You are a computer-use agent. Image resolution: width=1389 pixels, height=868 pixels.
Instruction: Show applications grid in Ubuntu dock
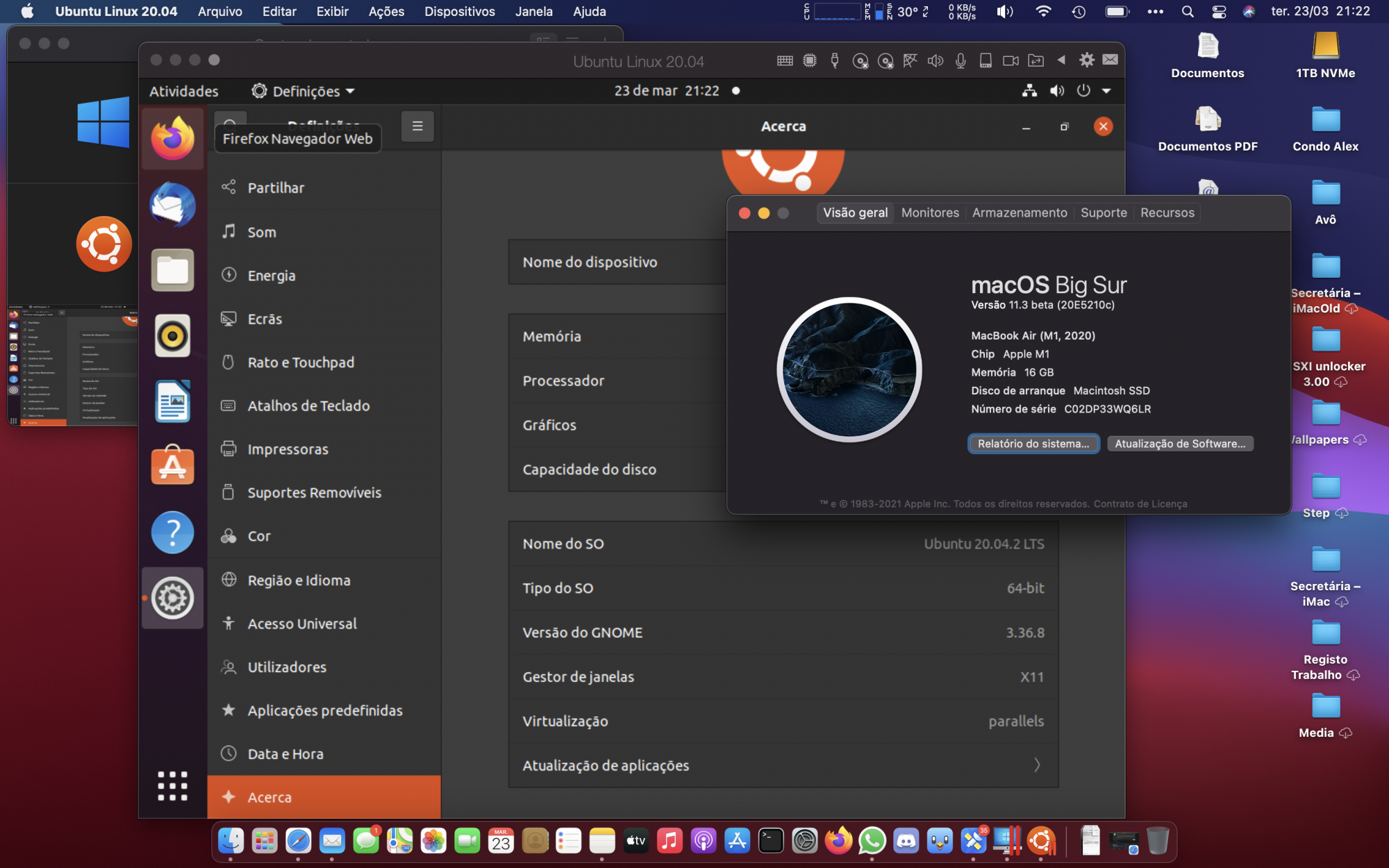point(172,785)
